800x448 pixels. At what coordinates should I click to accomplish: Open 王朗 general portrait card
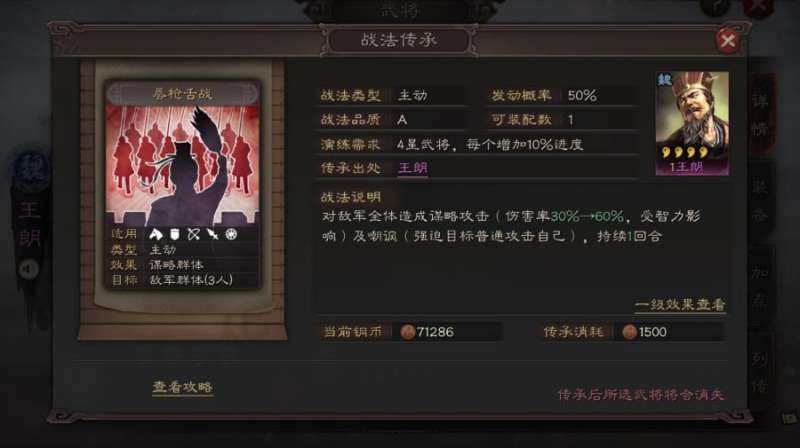coord(692,123)
